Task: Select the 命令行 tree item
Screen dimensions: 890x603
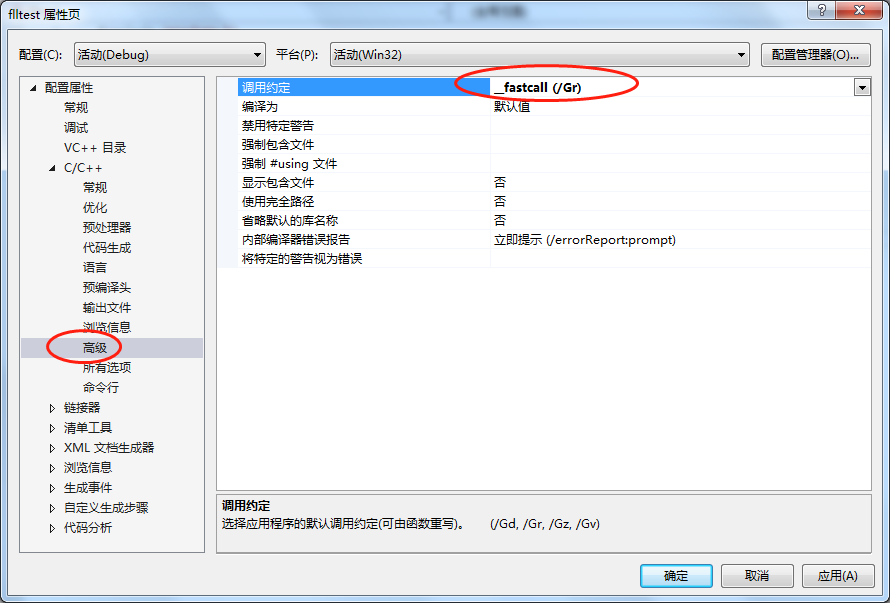Action: [100, 388]
